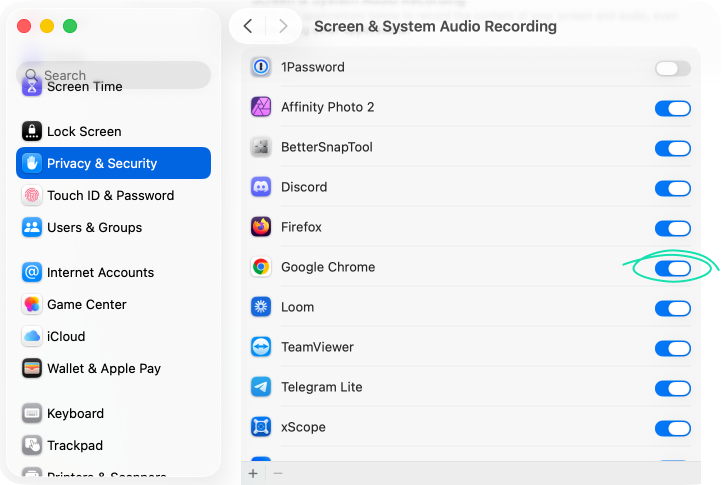Click the iCloud cloud icon
Screen dimensions: 723x485
[32, 337]
